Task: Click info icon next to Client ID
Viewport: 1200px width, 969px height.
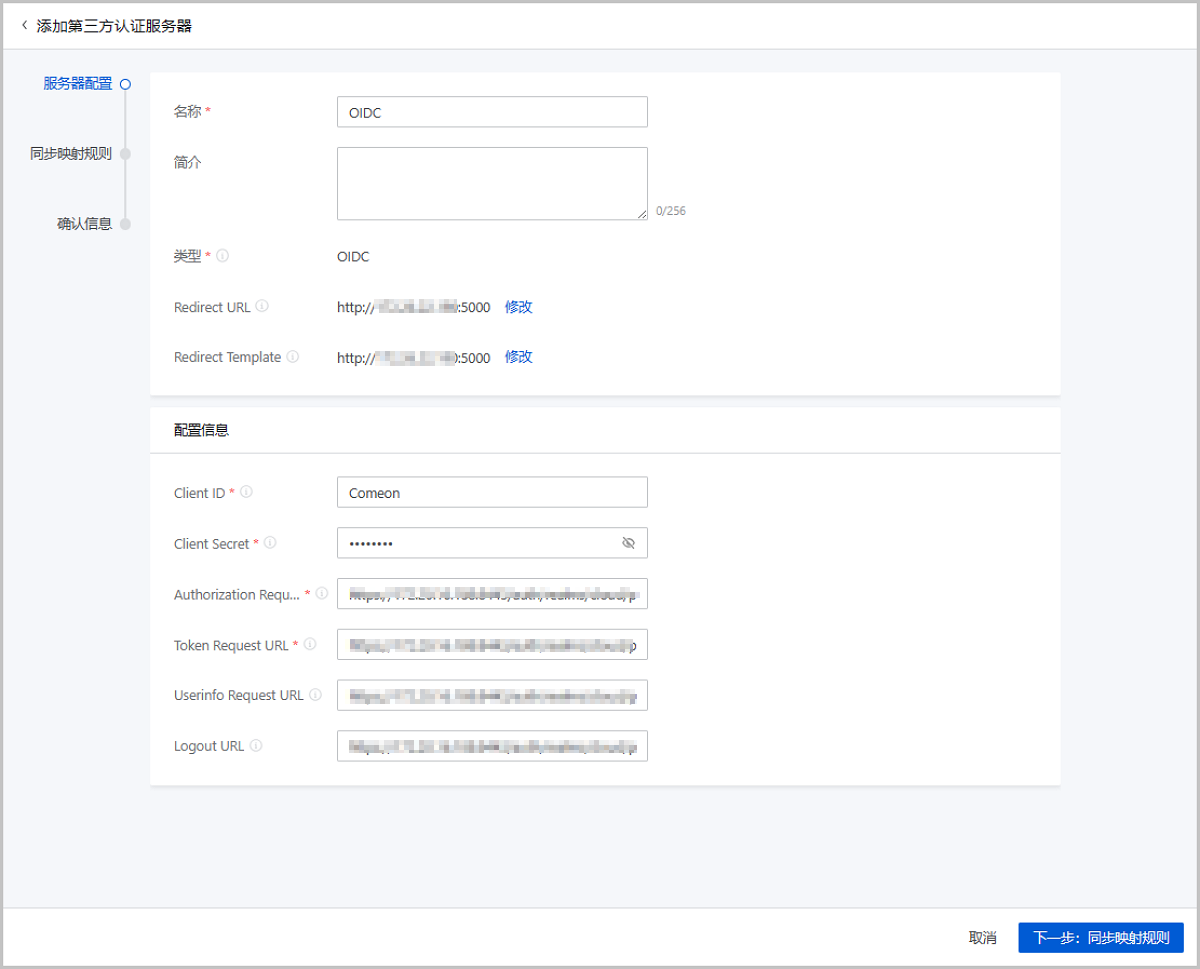Action: coord(246,492)
